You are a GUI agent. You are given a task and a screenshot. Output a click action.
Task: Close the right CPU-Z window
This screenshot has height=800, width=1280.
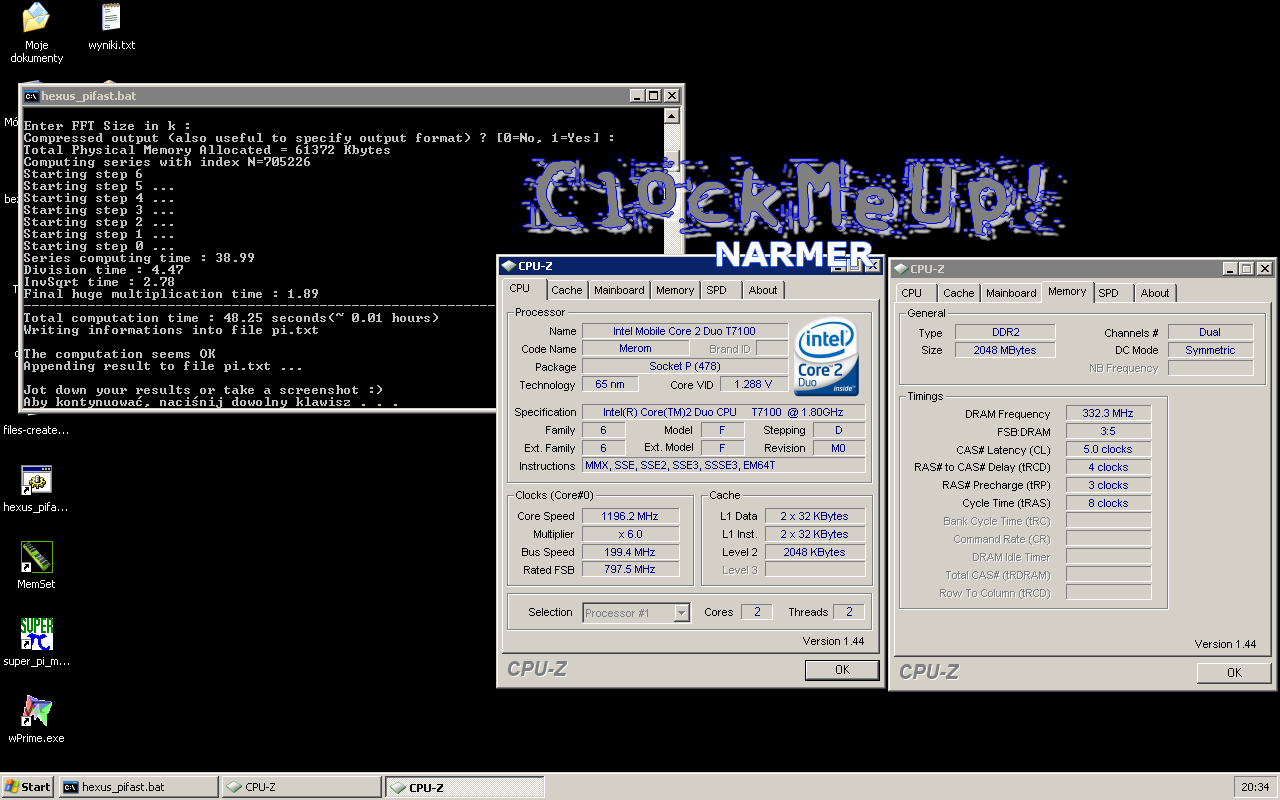1264,269
